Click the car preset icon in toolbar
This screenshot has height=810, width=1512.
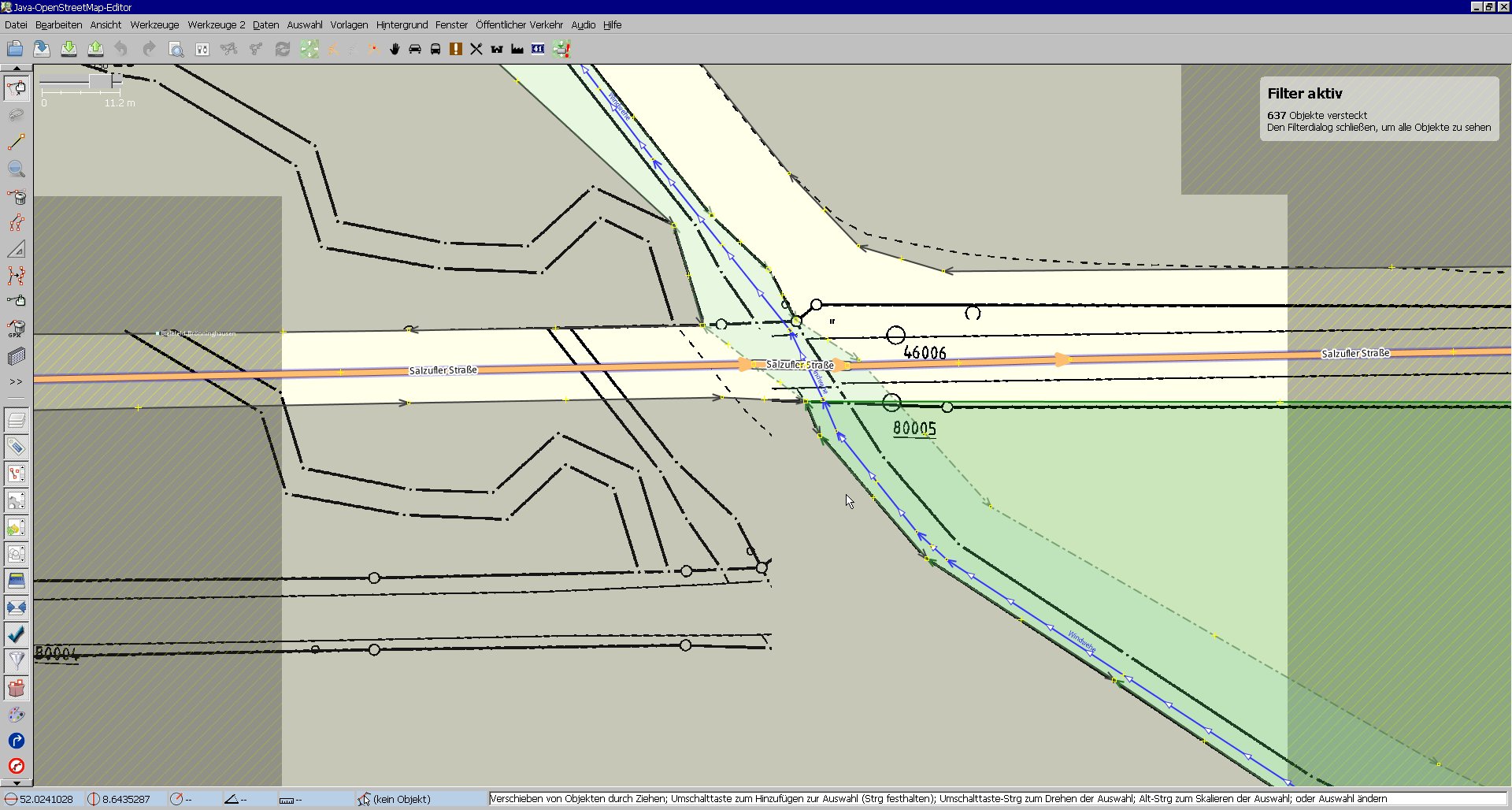[x=415, y=49]
